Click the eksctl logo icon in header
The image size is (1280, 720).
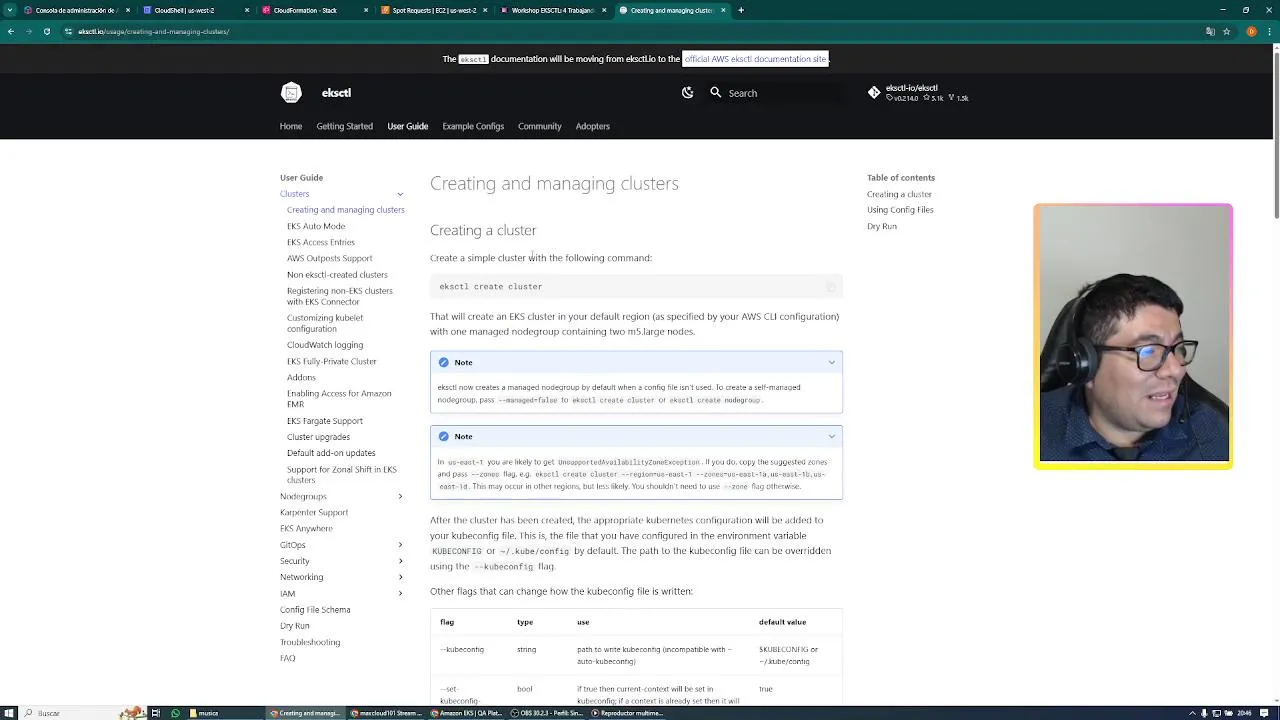click(x=291, y=93)
